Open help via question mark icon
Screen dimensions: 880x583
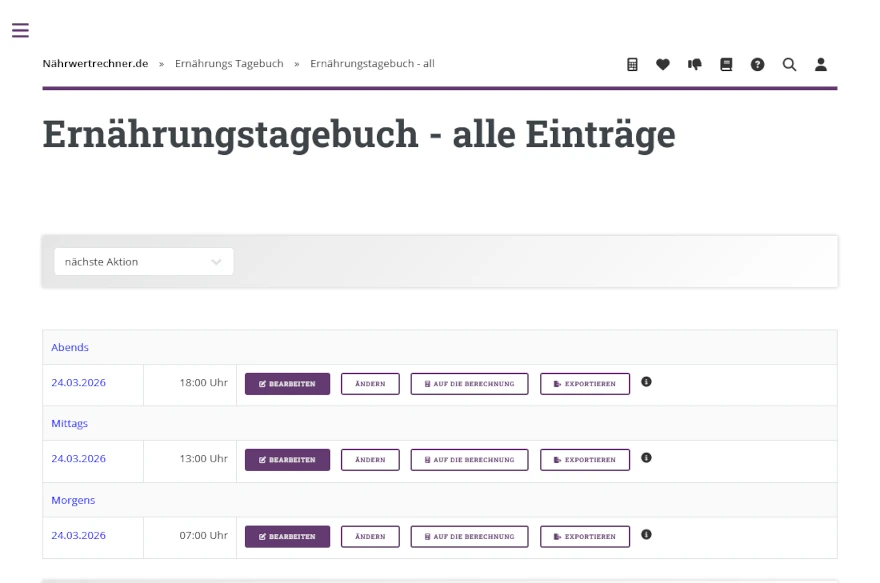click(x=757, y=64)
